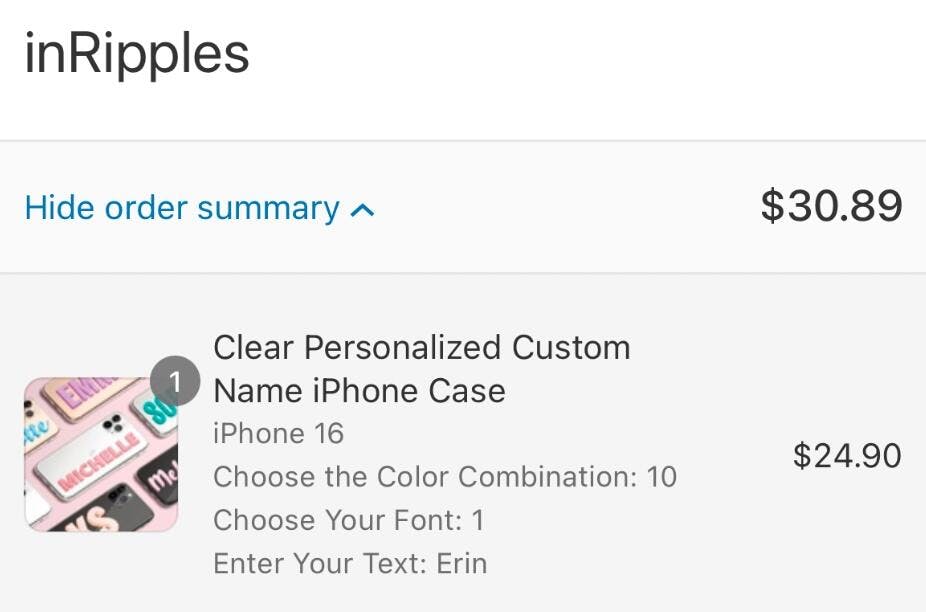Click the Choose Your Font label
Image resolution: width=926 pixels, height=612 pixels.
[x=335, y=520]
